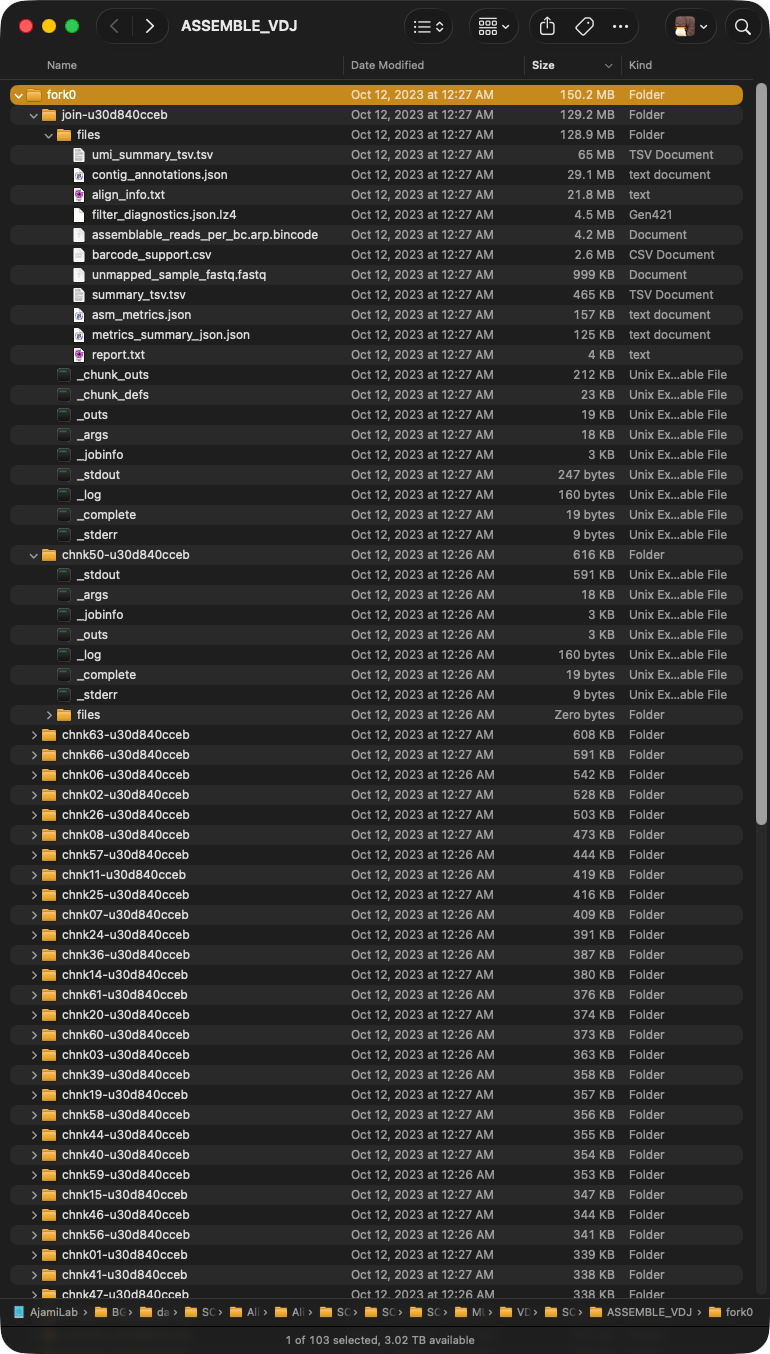
Task: Select the umi_summary_tsv.tsv file
Action: pos(152,155)
